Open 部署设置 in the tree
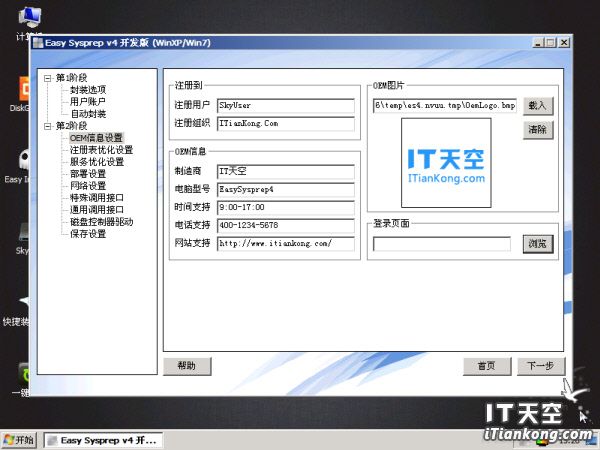600x450 pixels. tap(88, 174)
